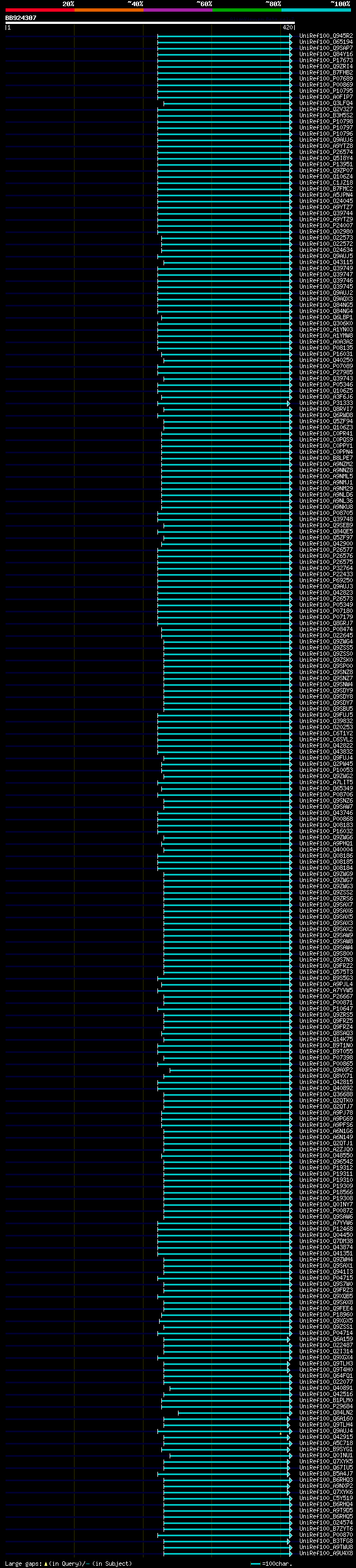This screenshot has height=1568, width=356.
Task: Select hit label UniRef100_P19309
Action: [x=325, y=1186]
